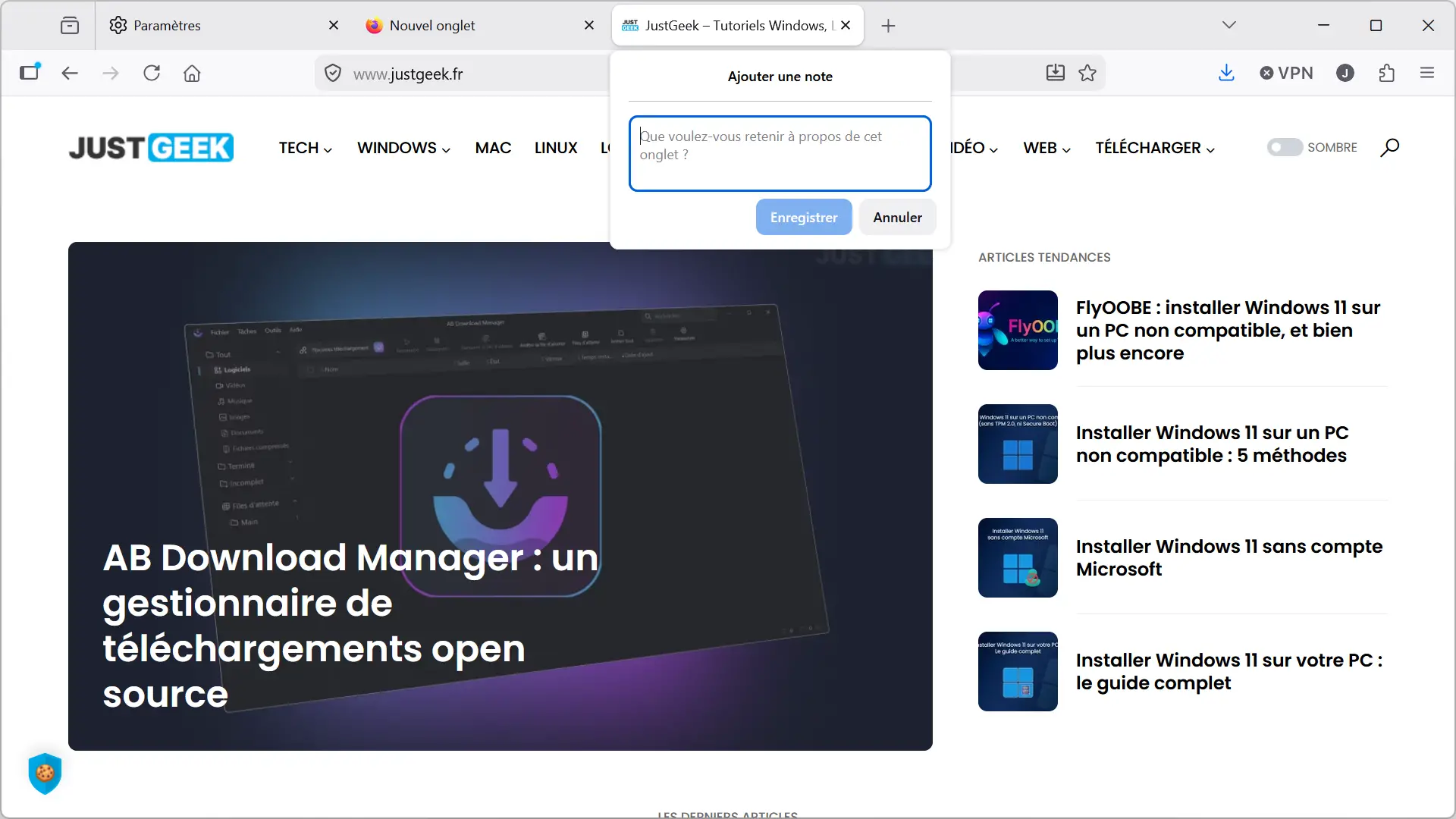Open the Firefox hamburger menu
This screenshot has width=1456, height=819.
pyautogui.click(x=1427, y=73)
